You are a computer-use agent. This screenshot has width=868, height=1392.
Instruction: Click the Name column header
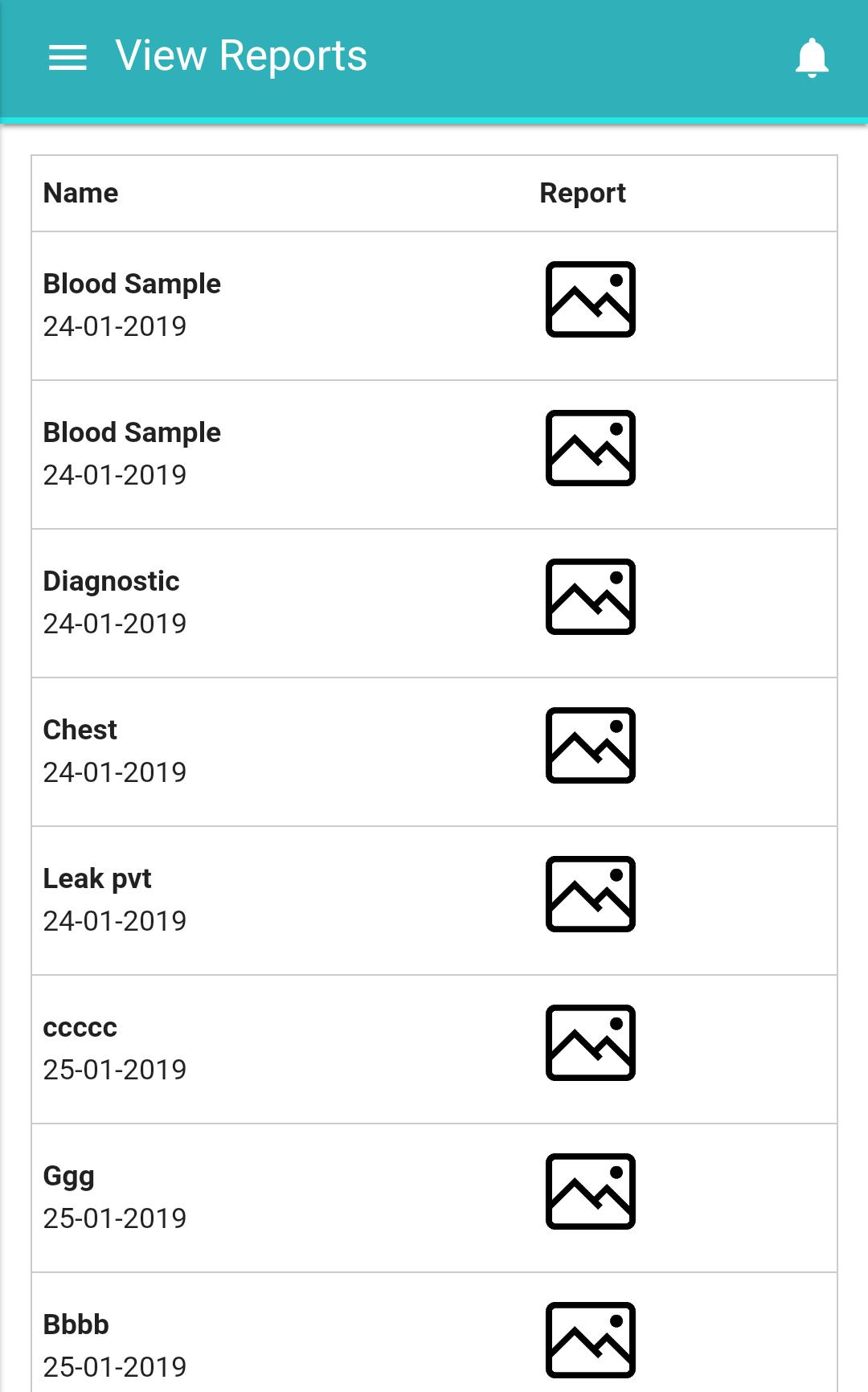81,193
